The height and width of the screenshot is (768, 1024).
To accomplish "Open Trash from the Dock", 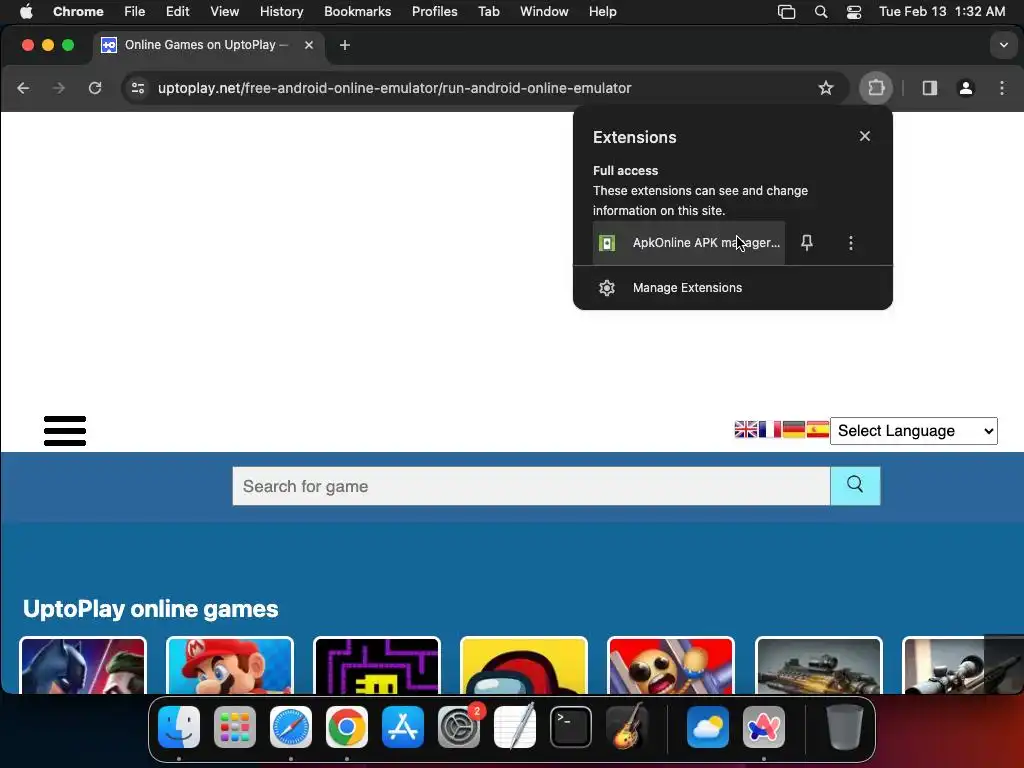I will coord(844,727).
